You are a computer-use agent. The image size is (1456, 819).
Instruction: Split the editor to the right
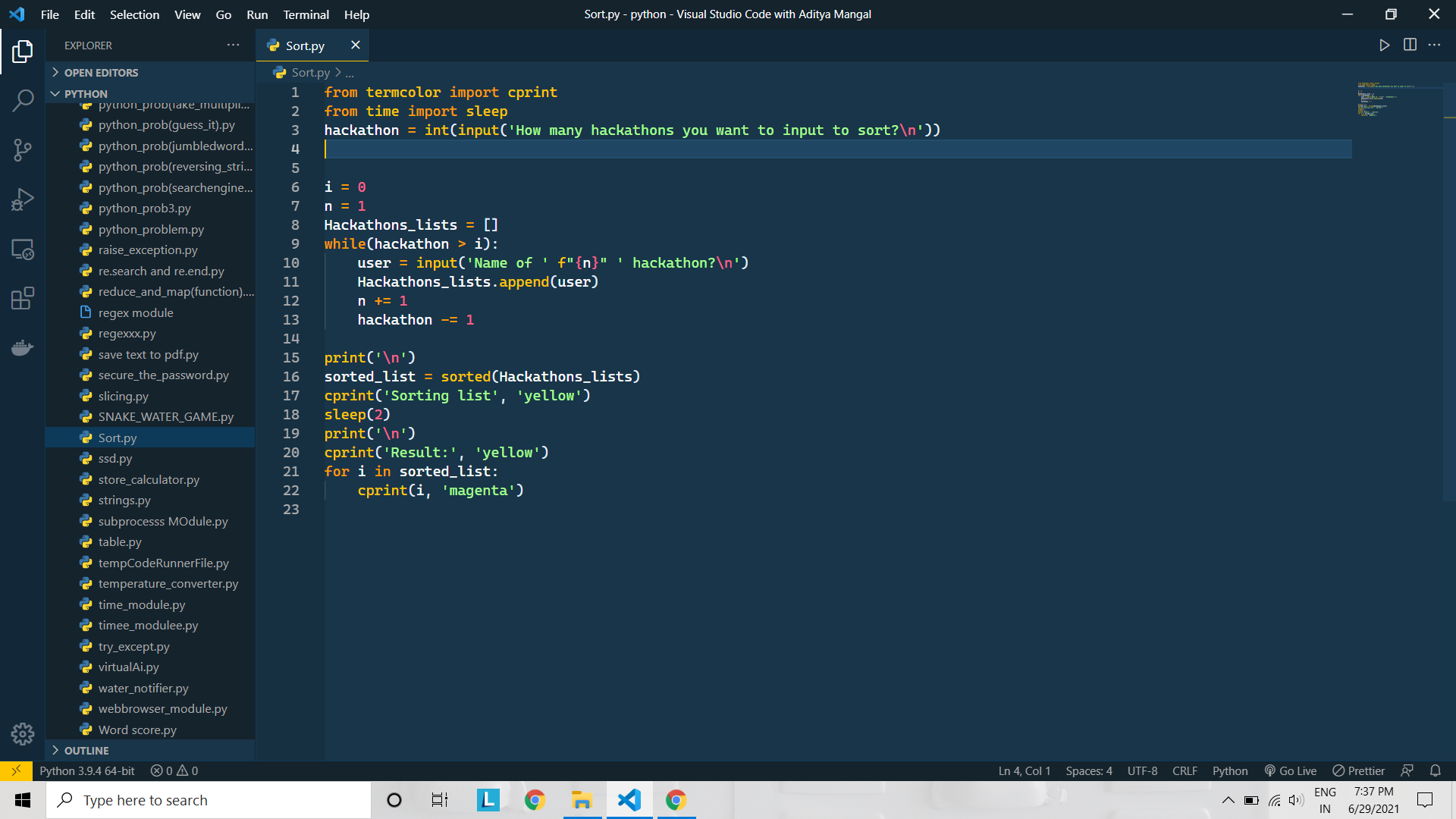click(x=1410, y=45)
